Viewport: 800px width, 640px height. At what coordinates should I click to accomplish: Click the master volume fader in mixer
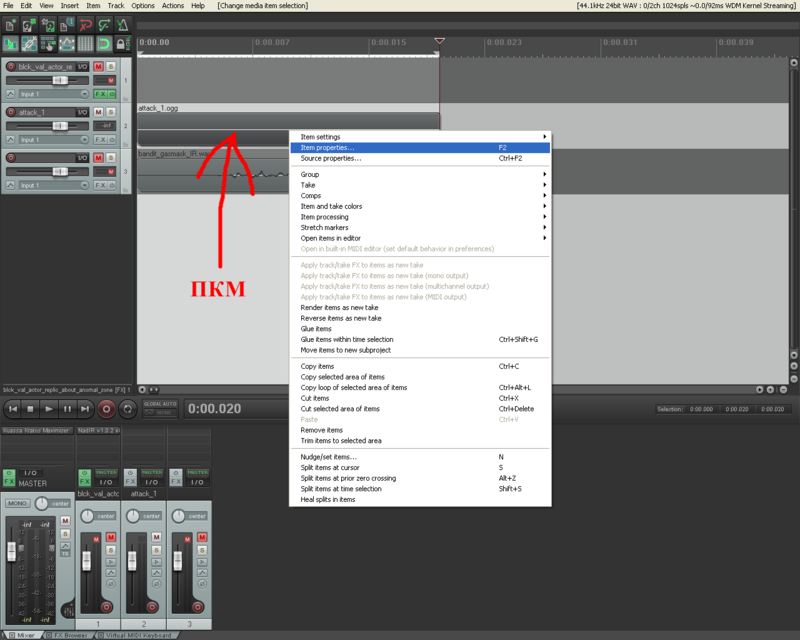point(12,552)
